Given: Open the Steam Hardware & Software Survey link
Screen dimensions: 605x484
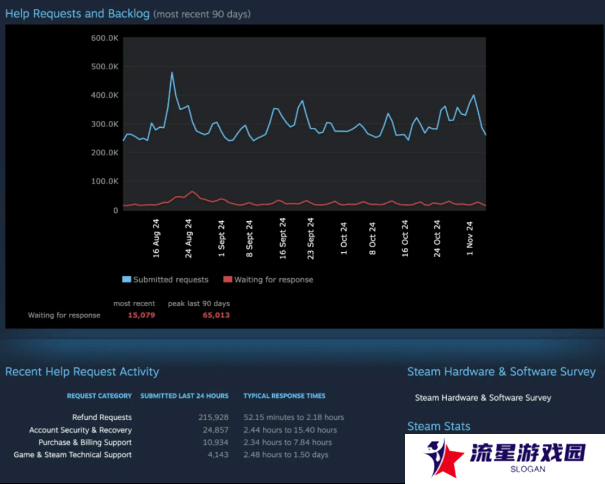Looking at the screenshot, I should tap(483, 398).
